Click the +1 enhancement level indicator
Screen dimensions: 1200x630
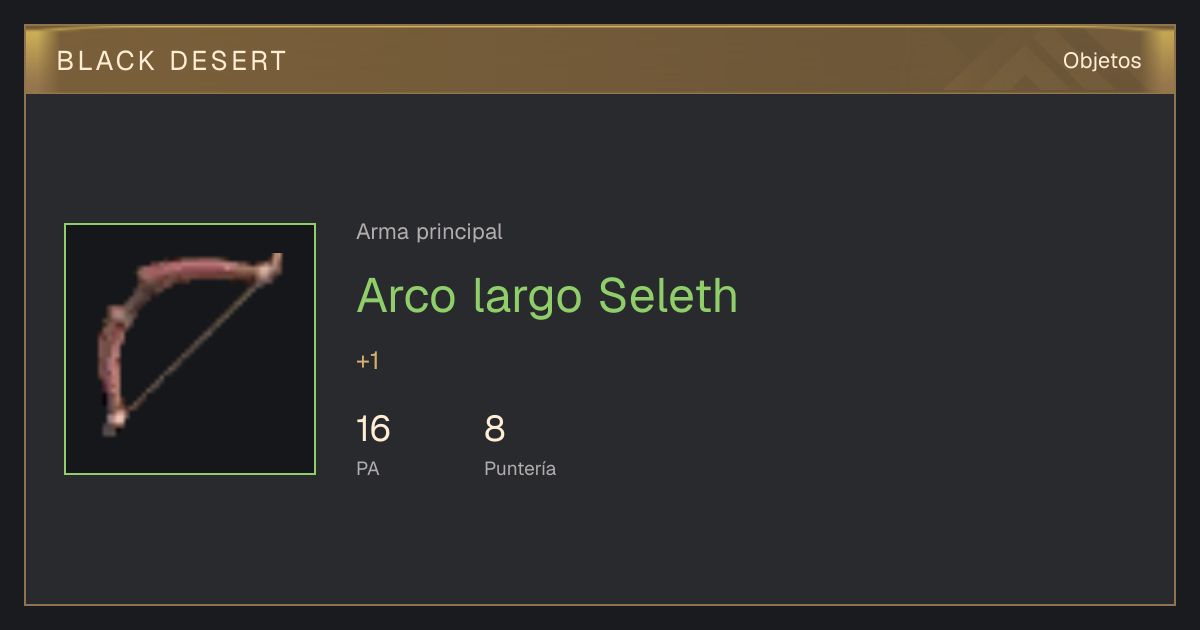(368, 361)
